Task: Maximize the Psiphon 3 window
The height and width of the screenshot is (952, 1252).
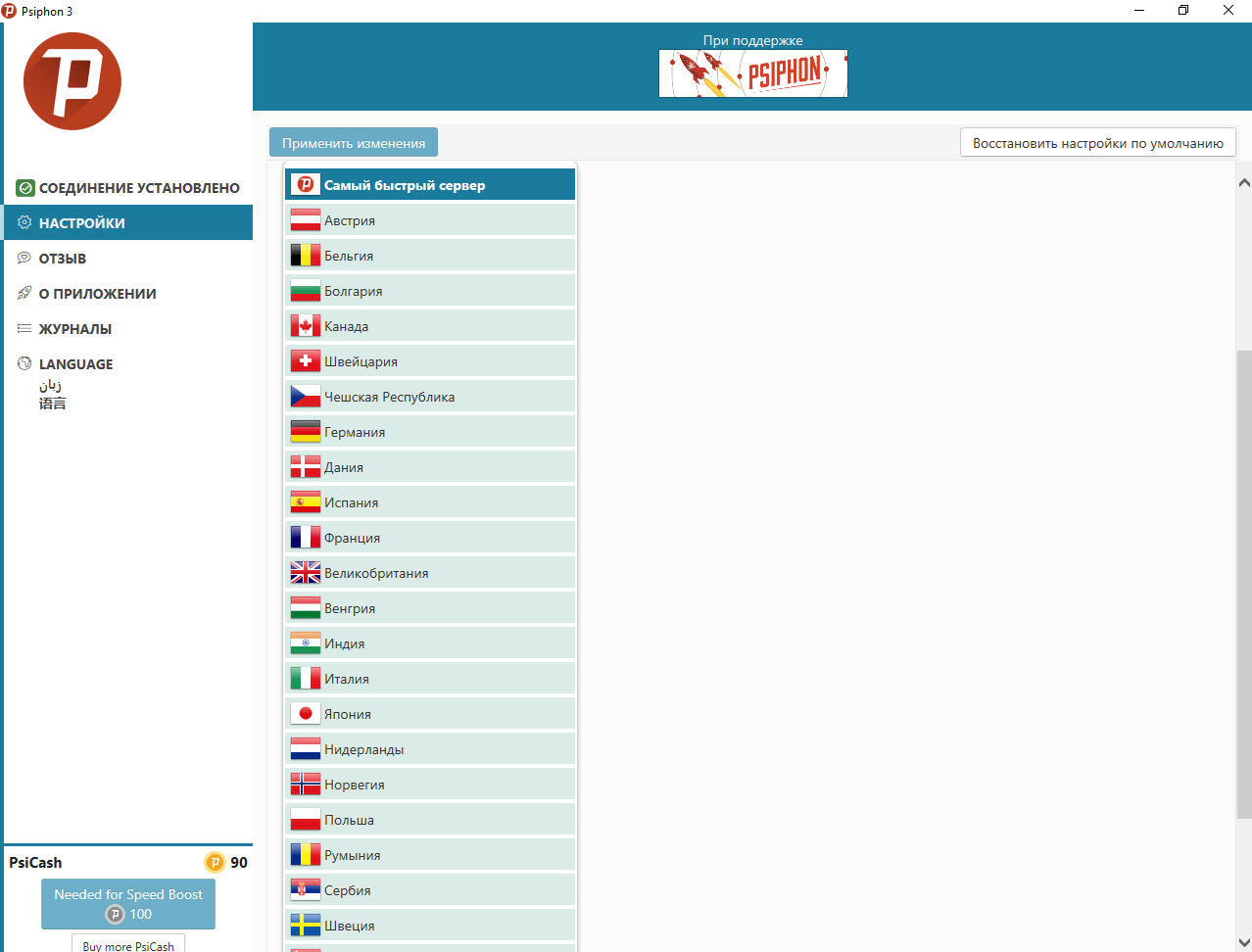Action: pyautogui.click(x=1183, y=11)
